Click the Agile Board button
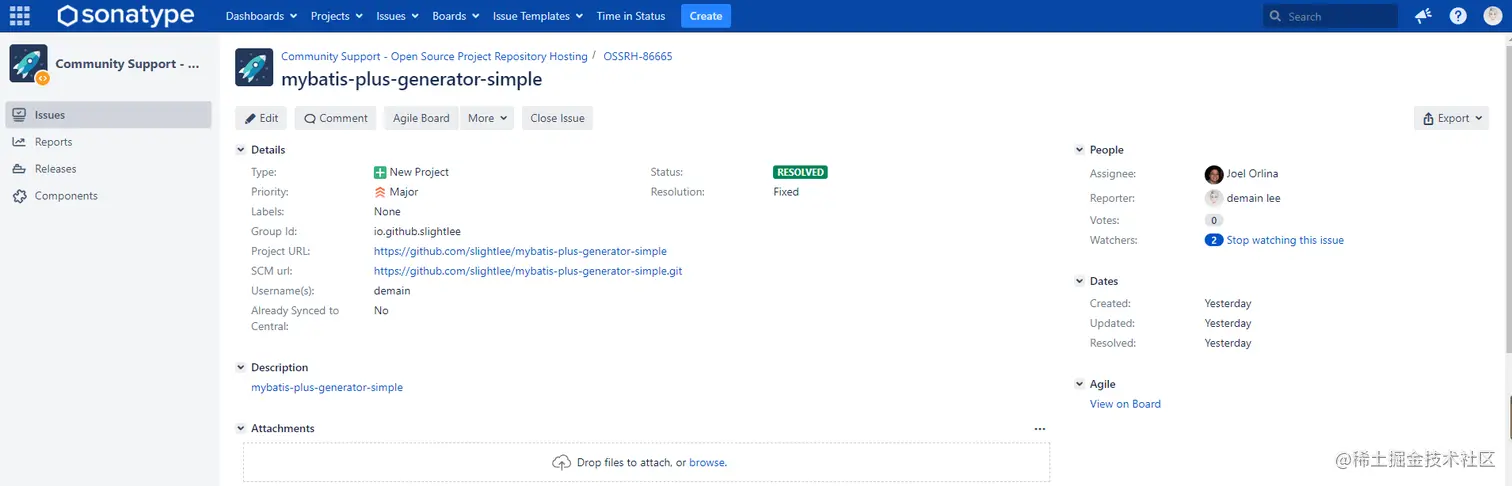1512x486 pixels. (421, 118)
